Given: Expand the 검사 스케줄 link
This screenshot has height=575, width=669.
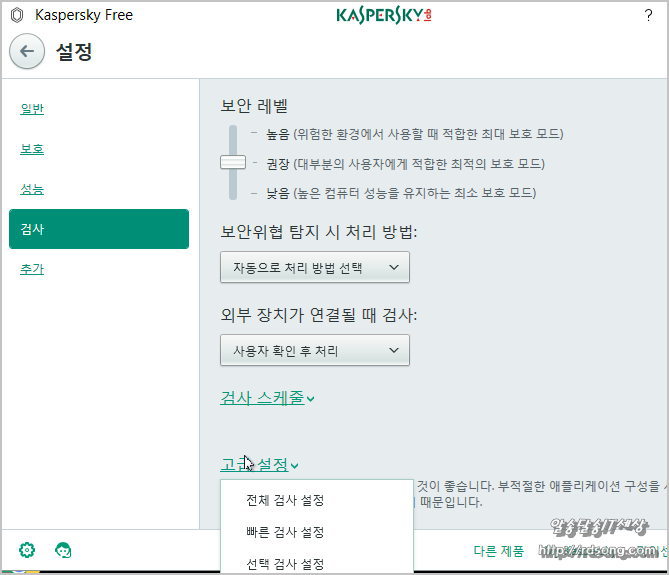Looking at the screenshot, I should coord(268,398).
